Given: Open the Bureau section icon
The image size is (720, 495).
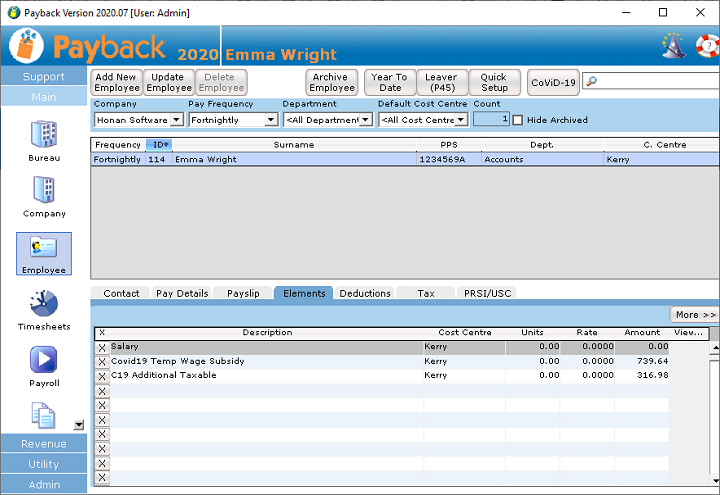Looking at the screenshot, I should pos(43,134).
